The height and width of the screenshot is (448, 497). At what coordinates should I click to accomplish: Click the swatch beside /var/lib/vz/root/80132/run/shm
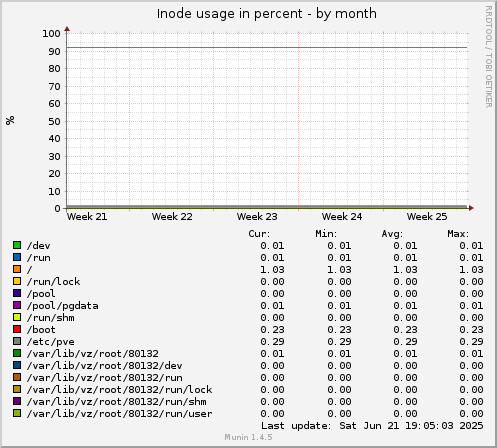tap(17, 401)
